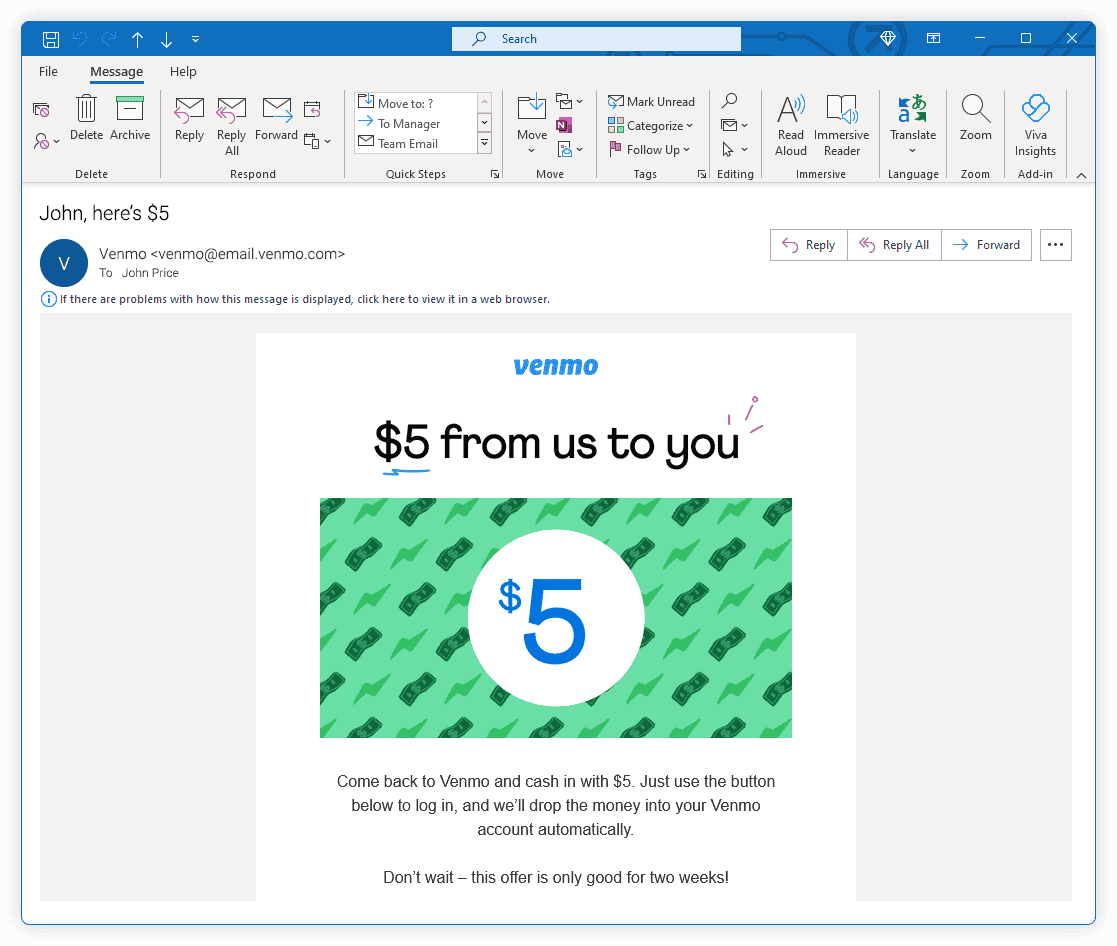The width and height of the screenshot is (1117, 946).
Task: Start Read Aloud for this email
Action: coord(790,124)
